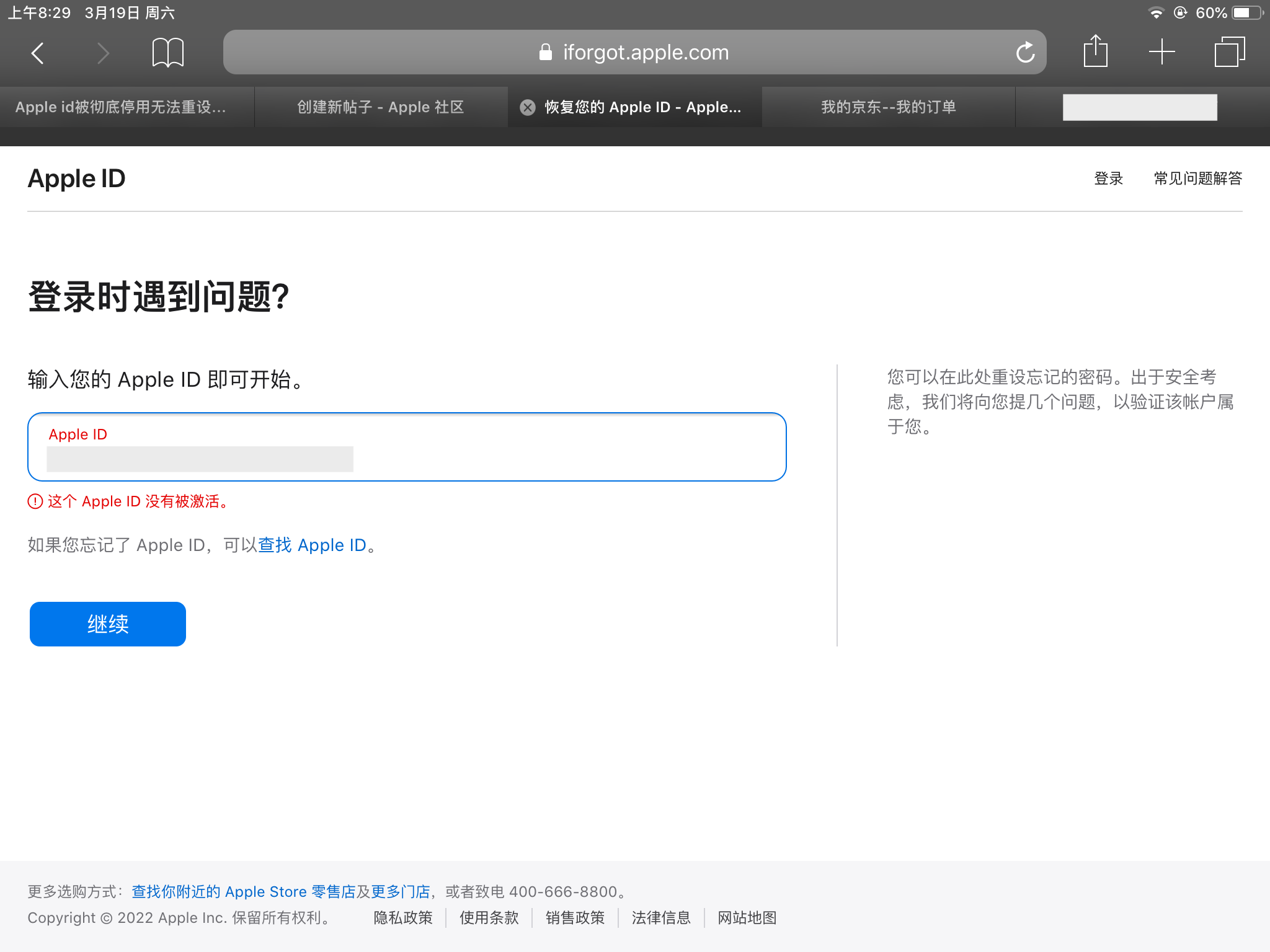Switch to Apple id被彻底停用 tab
The width and height of the screenshot is (1270, 952).
tap(121, 107)
